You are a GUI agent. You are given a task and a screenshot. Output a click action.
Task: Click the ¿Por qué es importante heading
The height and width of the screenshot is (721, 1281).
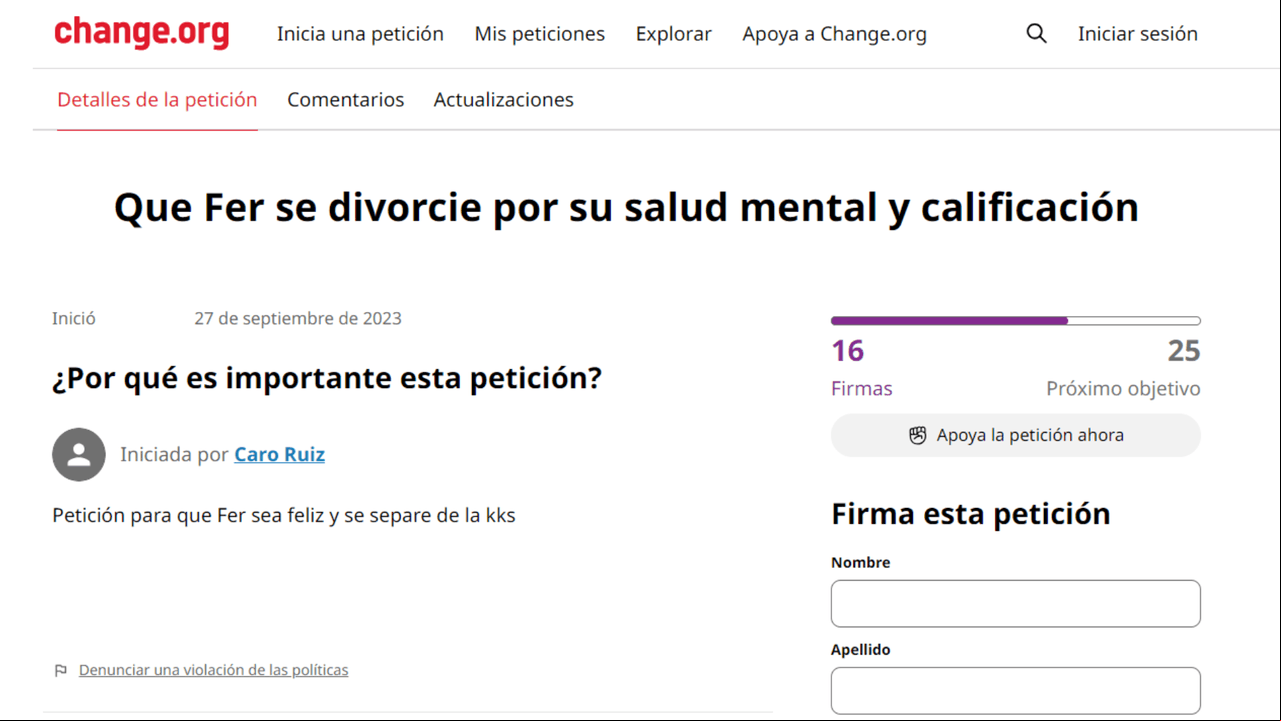point(327,379)
